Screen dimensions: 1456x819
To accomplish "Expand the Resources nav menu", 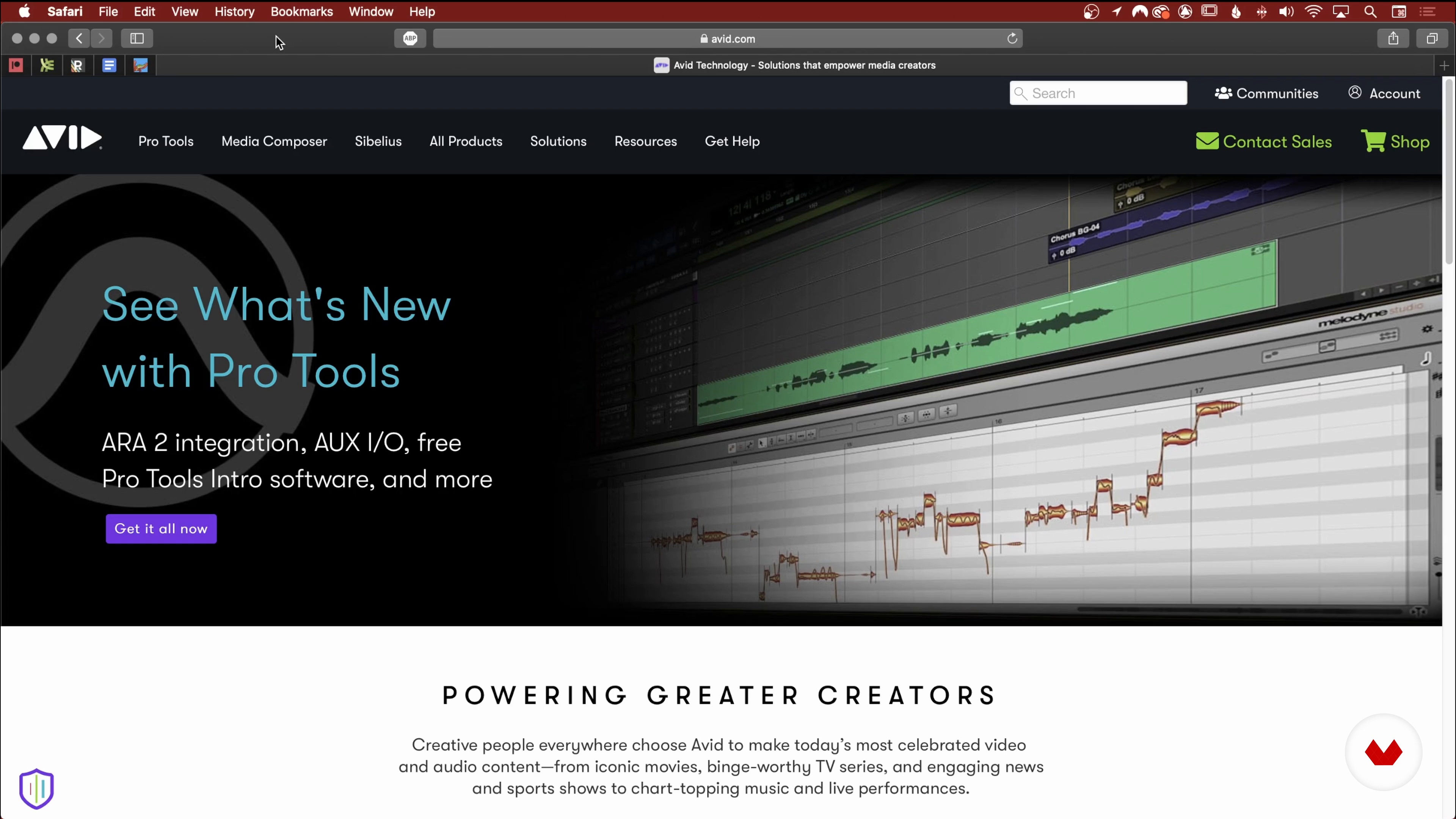I will click(x=645, y=141).
